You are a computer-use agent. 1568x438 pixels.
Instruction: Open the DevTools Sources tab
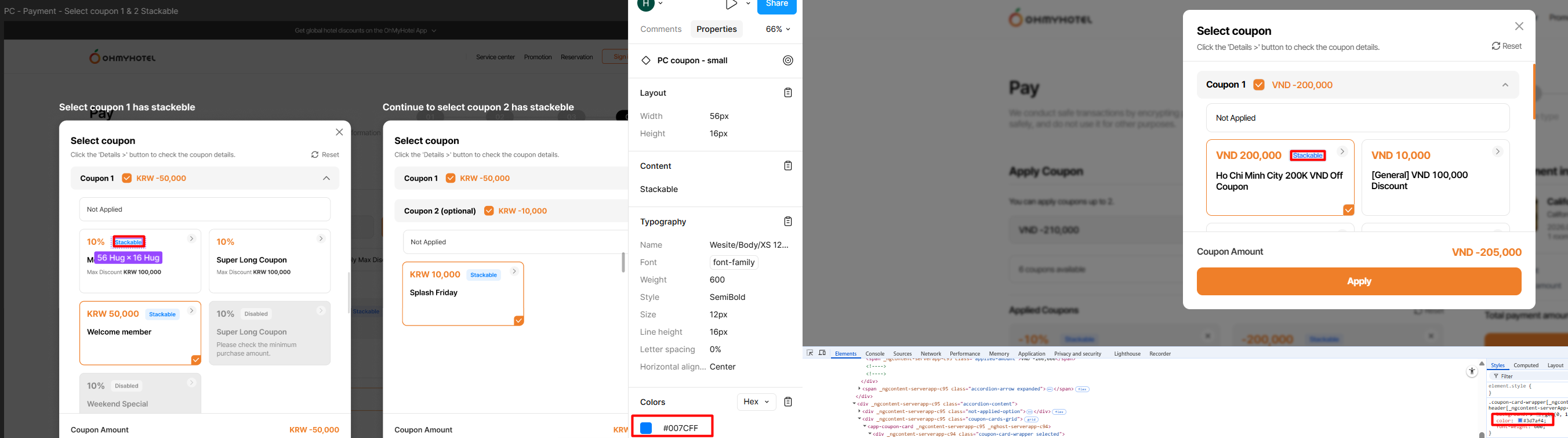click(x=903, y=354)
